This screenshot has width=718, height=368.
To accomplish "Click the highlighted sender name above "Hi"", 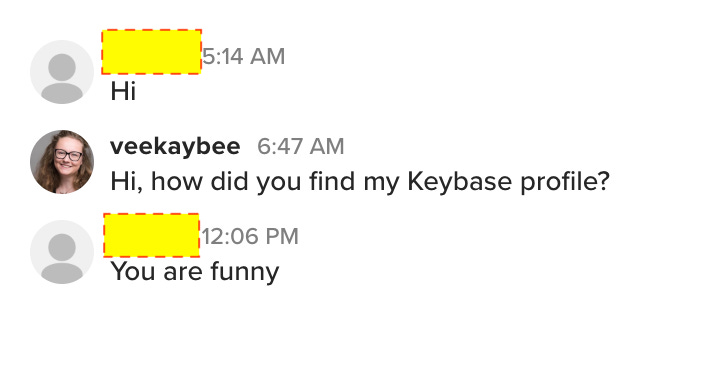I will 152,52.
